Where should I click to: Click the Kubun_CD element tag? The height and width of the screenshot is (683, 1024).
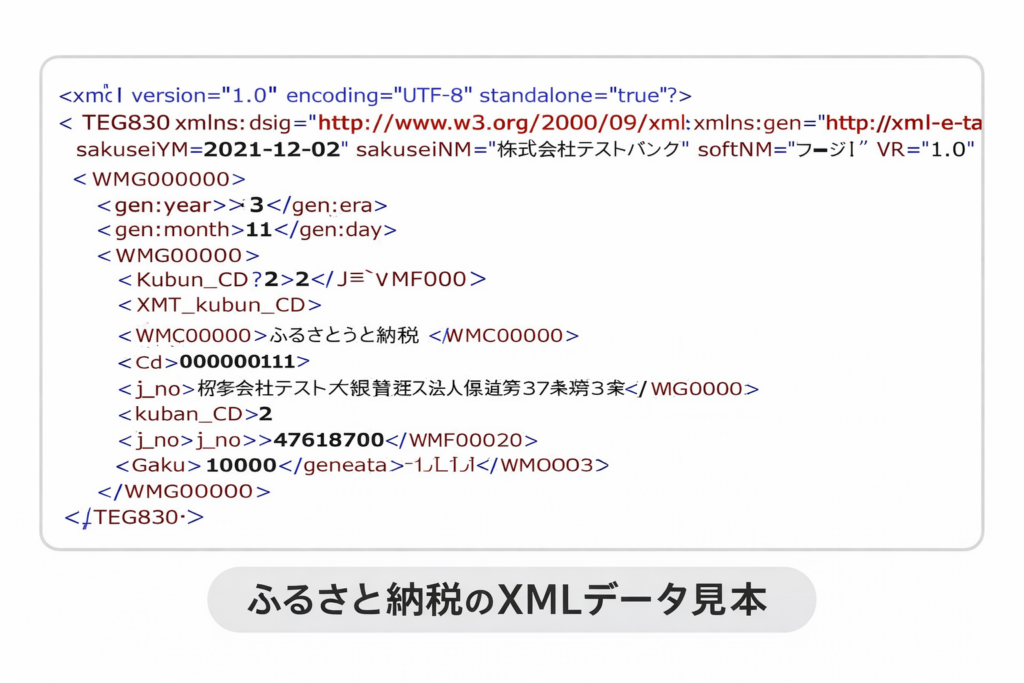pos(189,279)
